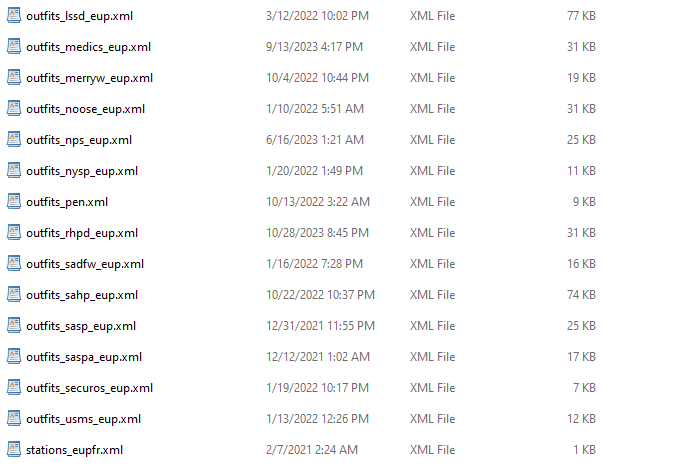Select the outfits_noose_eup.xml file icon
This screenshot has width=673, height=466.
pyautogui.click(x=14, y=109)
